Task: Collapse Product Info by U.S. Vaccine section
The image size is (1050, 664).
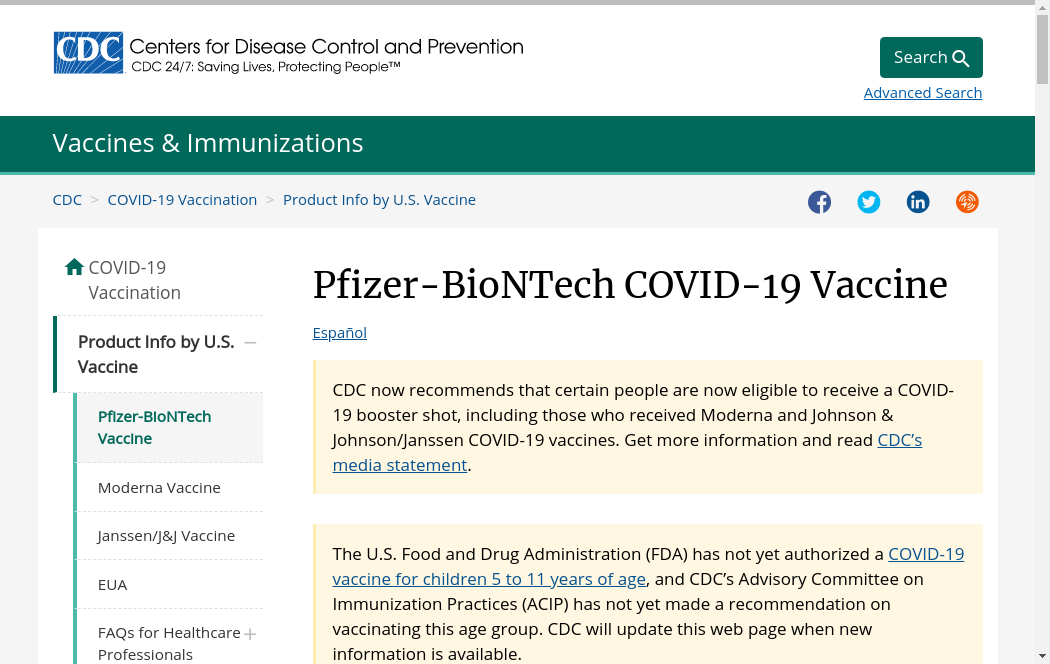Action: pyautogui.click(x=250, y=342)
